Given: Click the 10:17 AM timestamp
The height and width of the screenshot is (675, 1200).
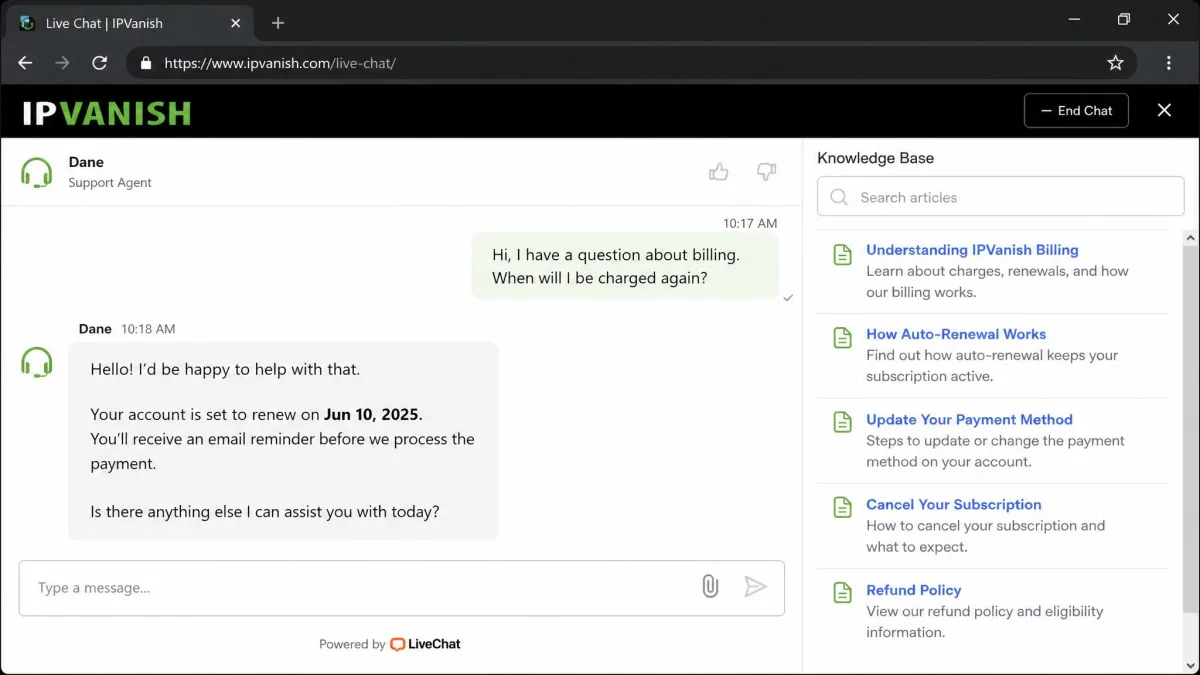Looking at the screenshot, I should click(750, 223).
